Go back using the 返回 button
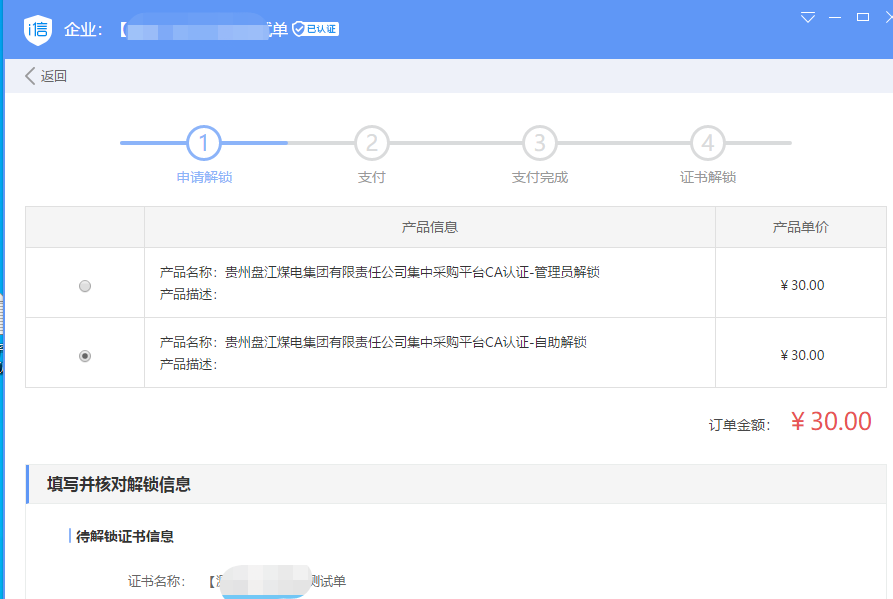Image resolution: width=893 pixels, height=599 pixels. click(46, 76)
